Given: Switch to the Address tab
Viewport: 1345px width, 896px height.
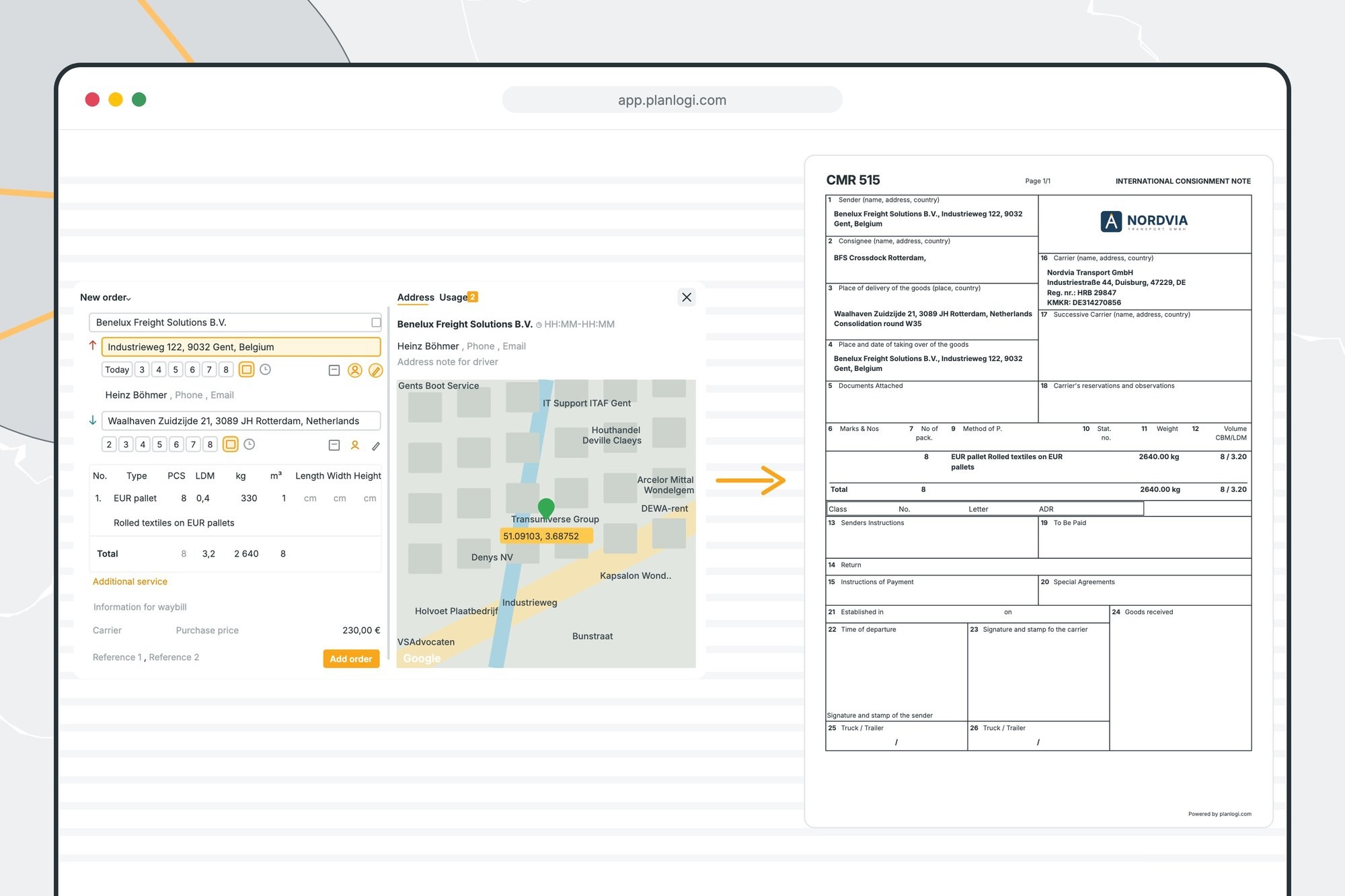Looking at the screenshot, I should (416, 297).
